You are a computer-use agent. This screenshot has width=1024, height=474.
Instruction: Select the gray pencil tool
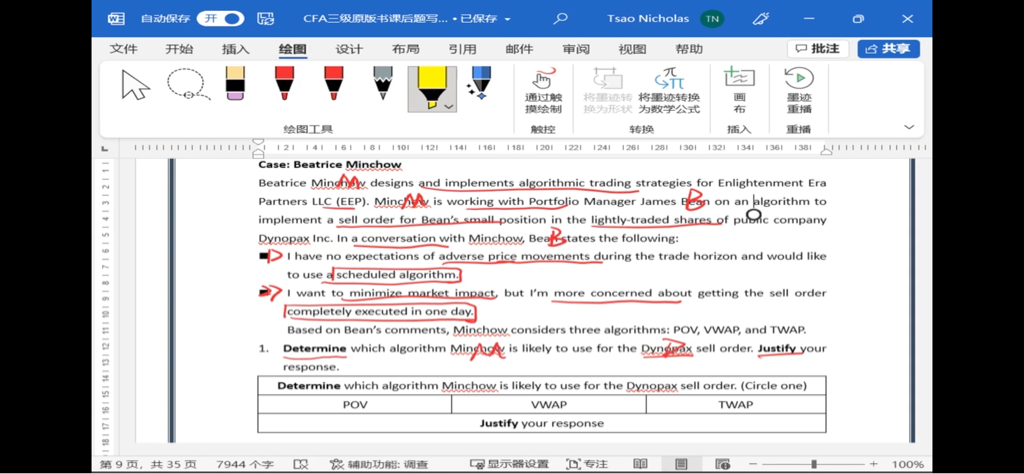click(x=383, y=83)
